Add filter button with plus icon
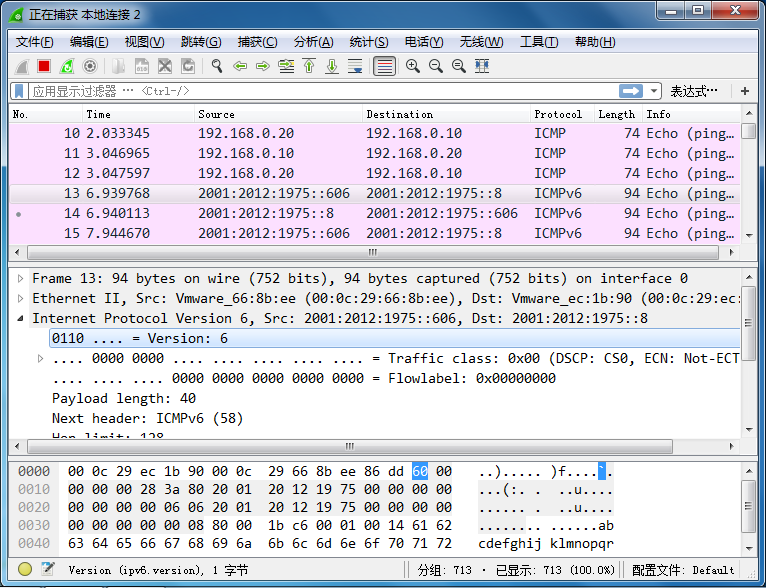This screenshot has width=766, height=588. point(745,91)
